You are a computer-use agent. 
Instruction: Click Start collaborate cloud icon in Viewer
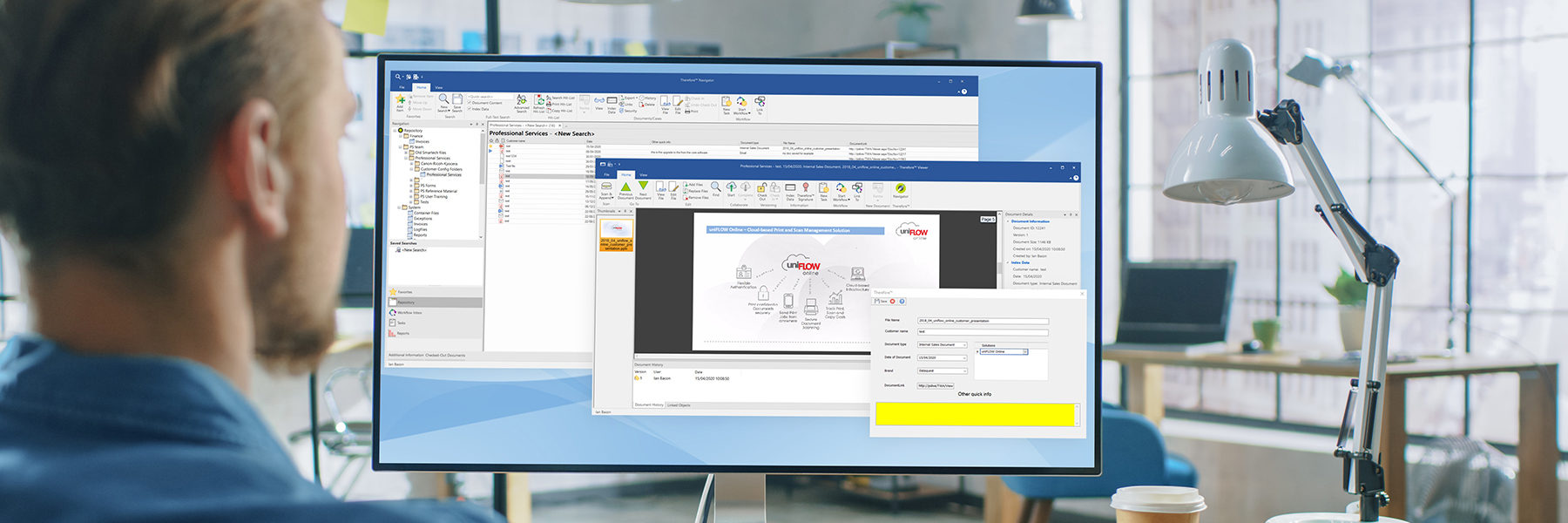click(x=731, y=187)
